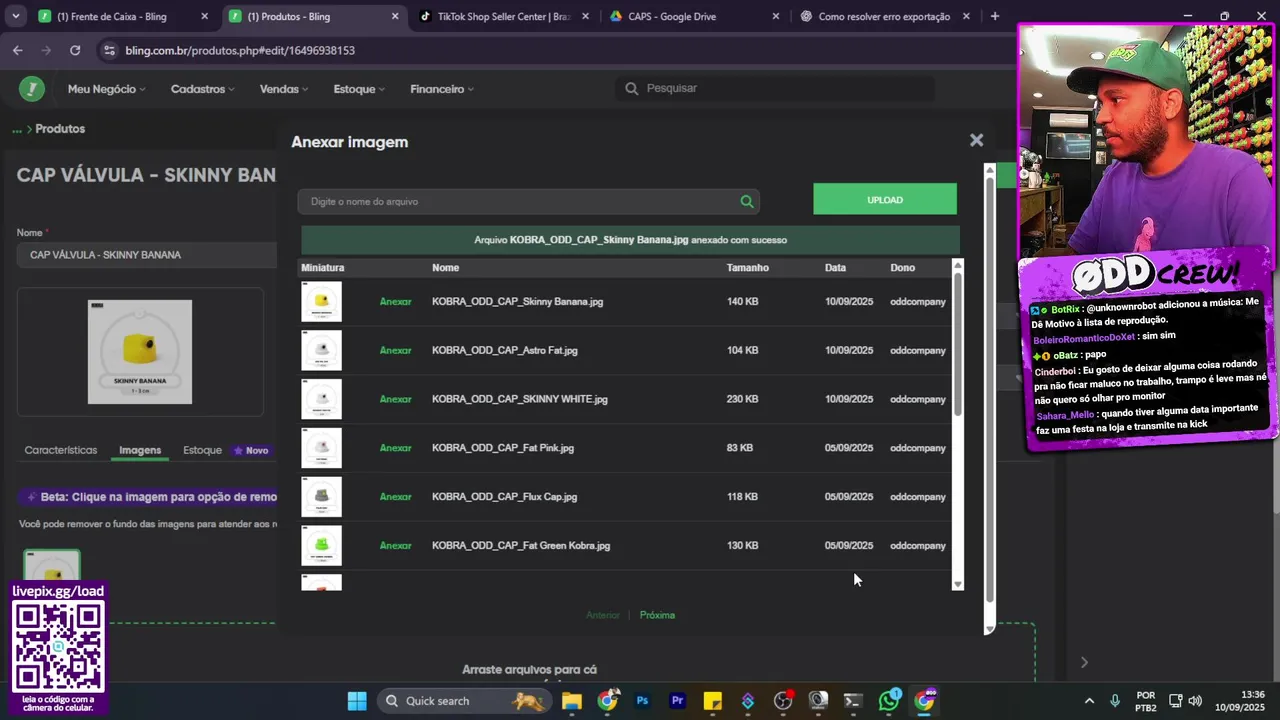
Task: Open the Fat Green Kobra thumbnail
Action: pos(321,546)
